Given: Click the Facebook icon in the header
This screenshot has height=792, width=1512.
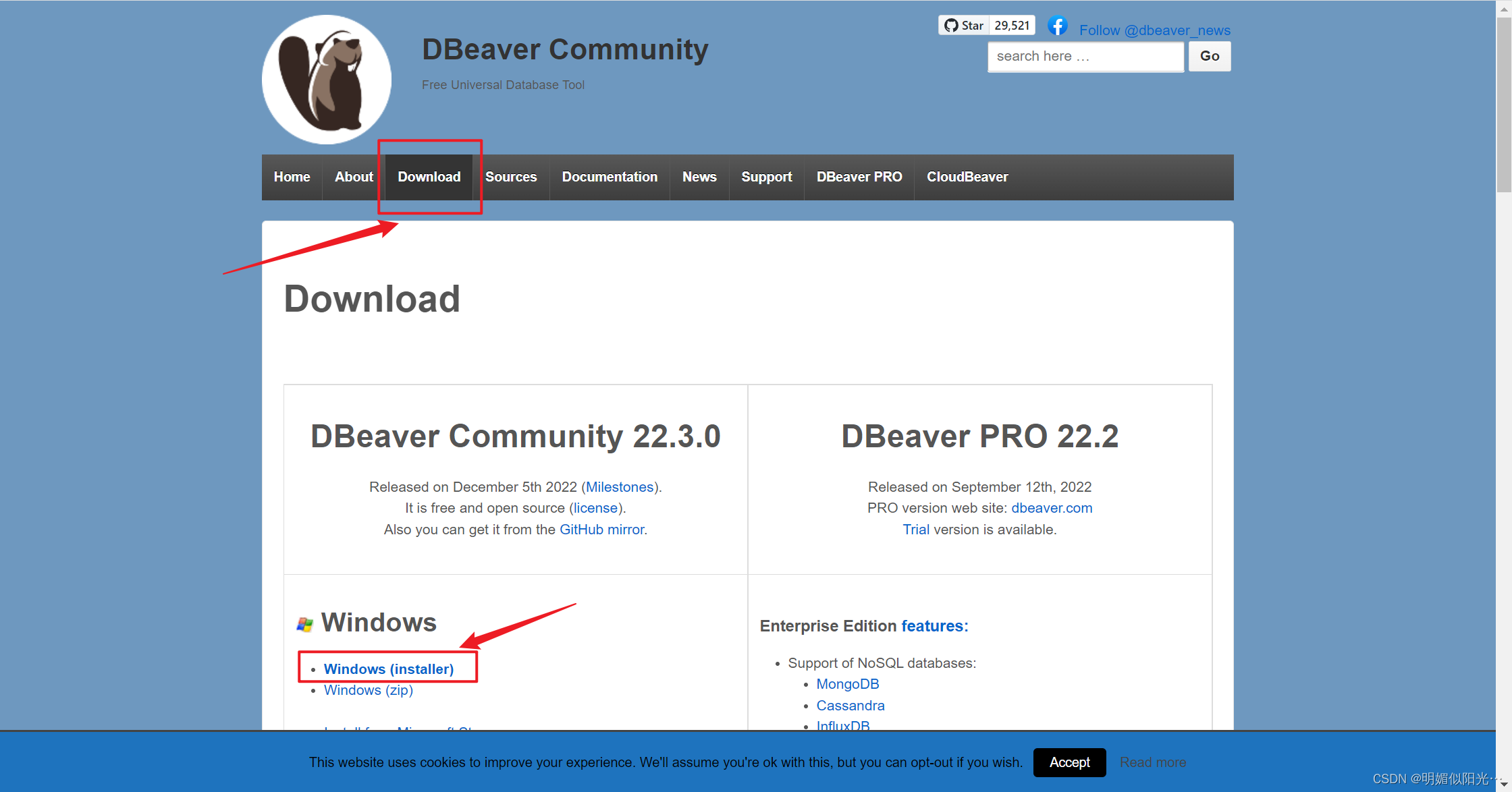Looking at the screenshot, I should point(1057,26).
